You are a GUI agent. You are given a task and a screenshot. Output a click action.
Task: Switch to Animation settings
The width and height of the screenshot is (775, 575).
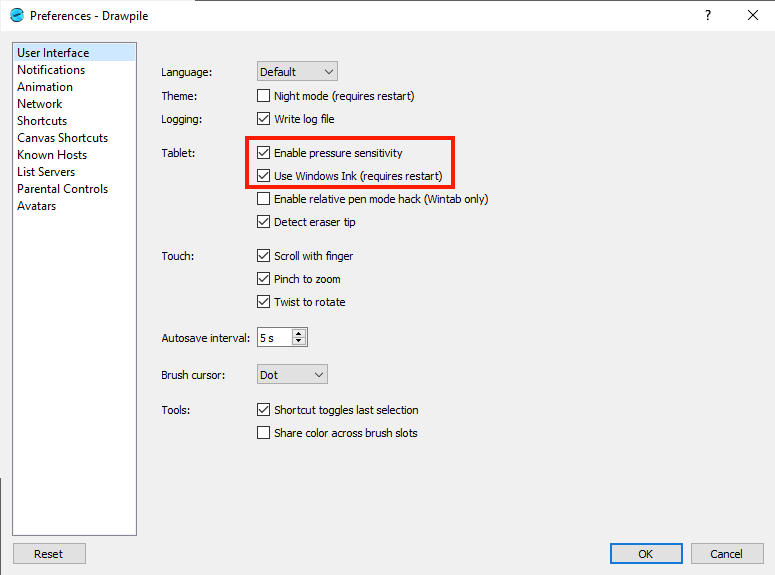coord(74,87)
